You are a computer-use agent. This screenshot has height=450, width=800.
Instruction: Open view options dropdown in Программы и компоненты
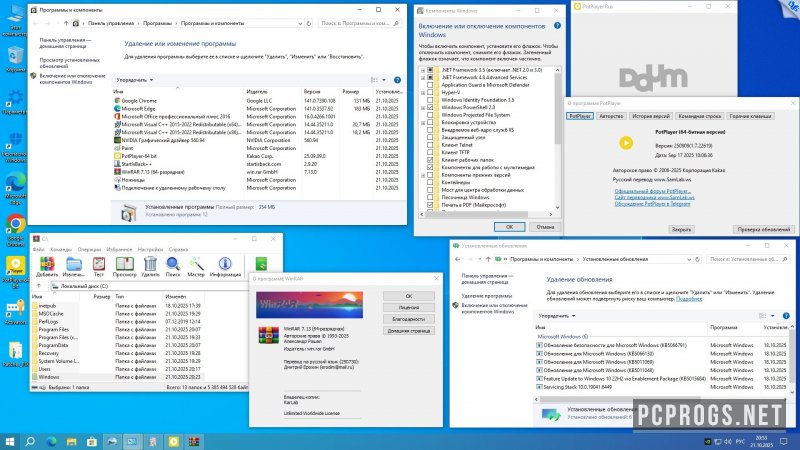coord(384,80)
